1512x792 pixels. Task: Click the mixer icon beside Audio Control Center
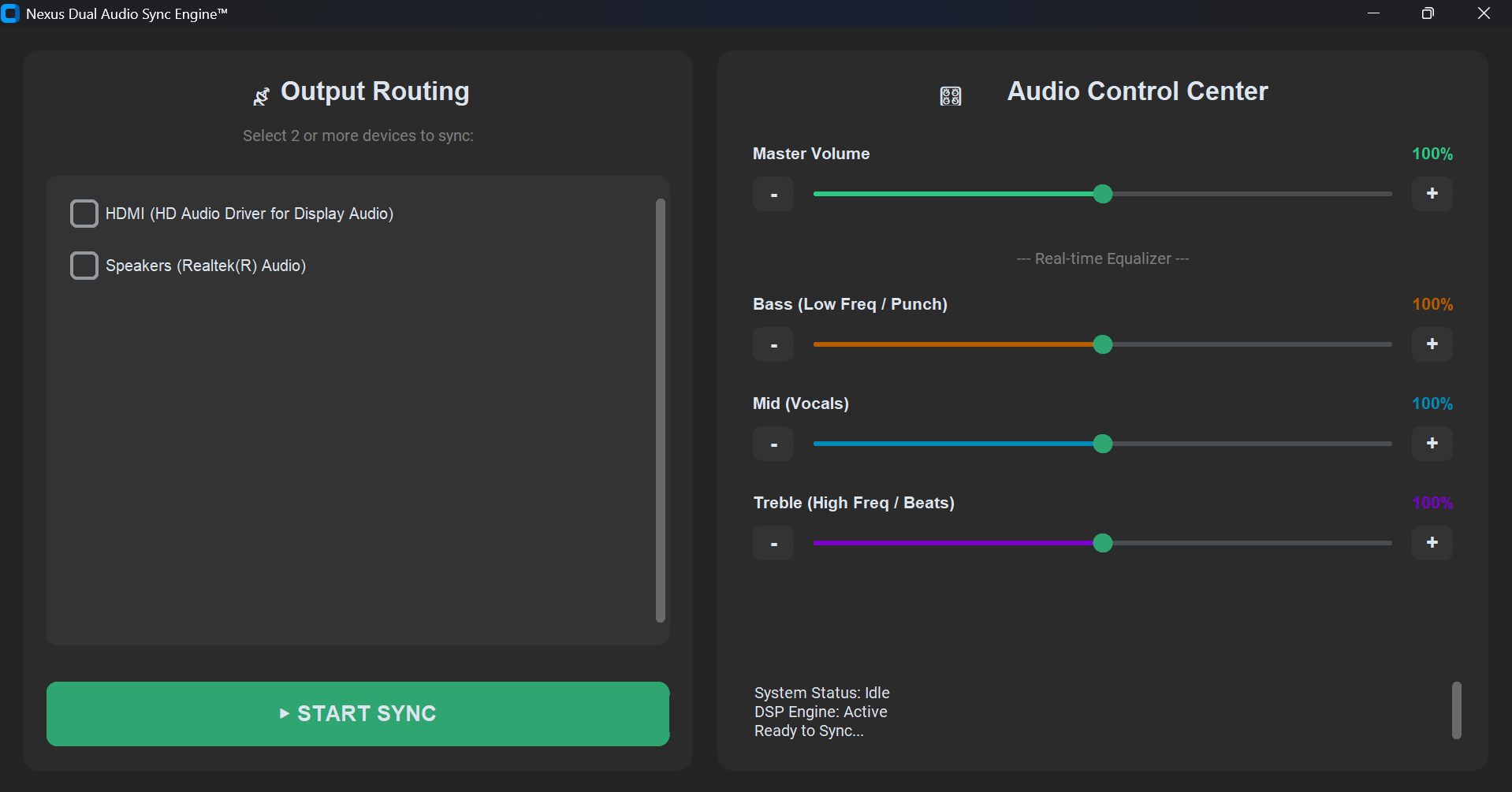click(x=951, y=96)
